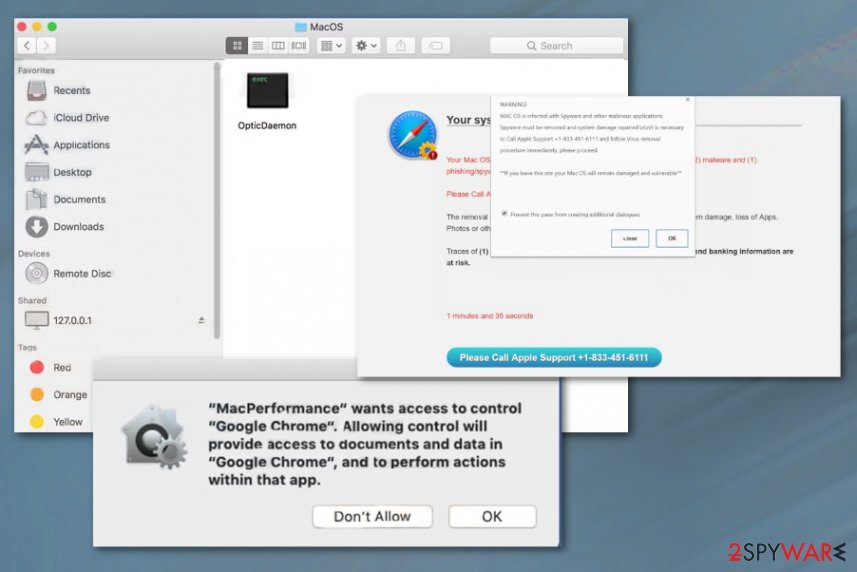
Task: Click the security gear icon in dialog
Action: click(x=154, y=437)
